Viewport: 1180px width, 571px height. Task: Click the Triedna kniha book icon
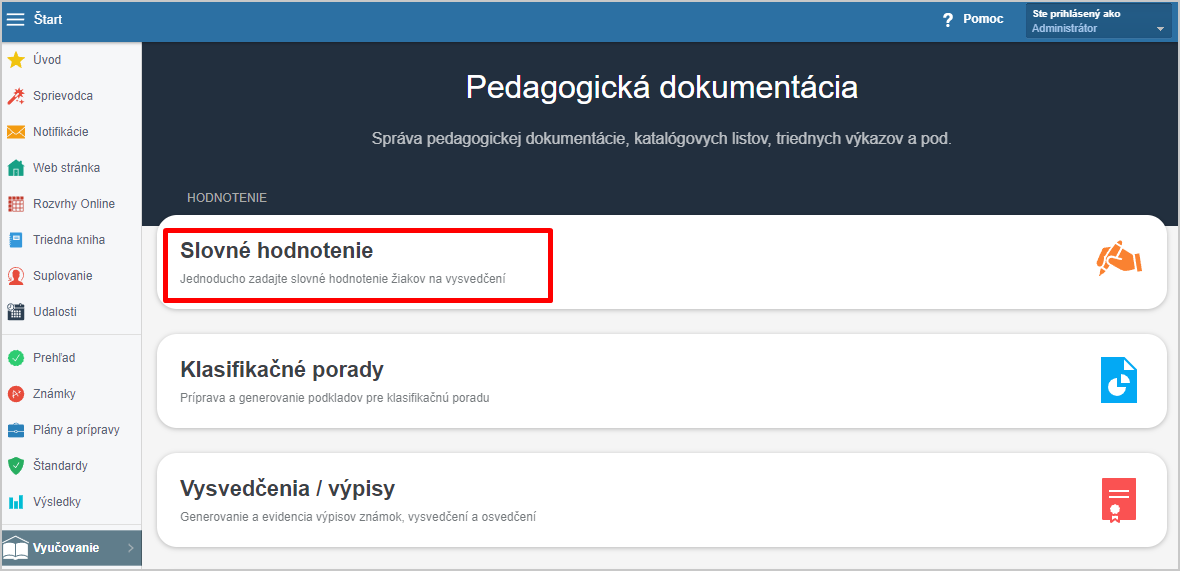16,240
